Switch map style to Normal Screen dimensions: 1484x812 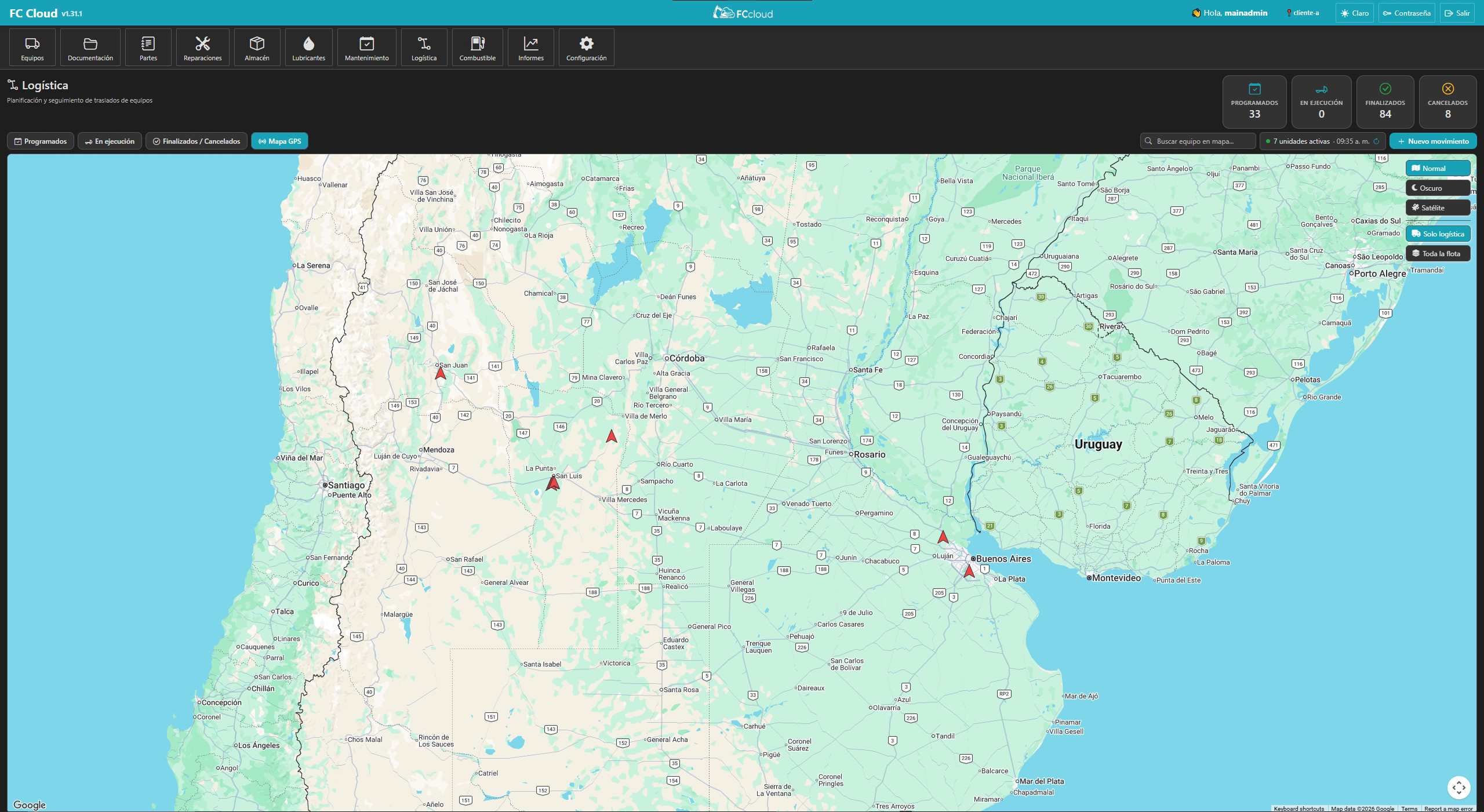(1438, 168)
